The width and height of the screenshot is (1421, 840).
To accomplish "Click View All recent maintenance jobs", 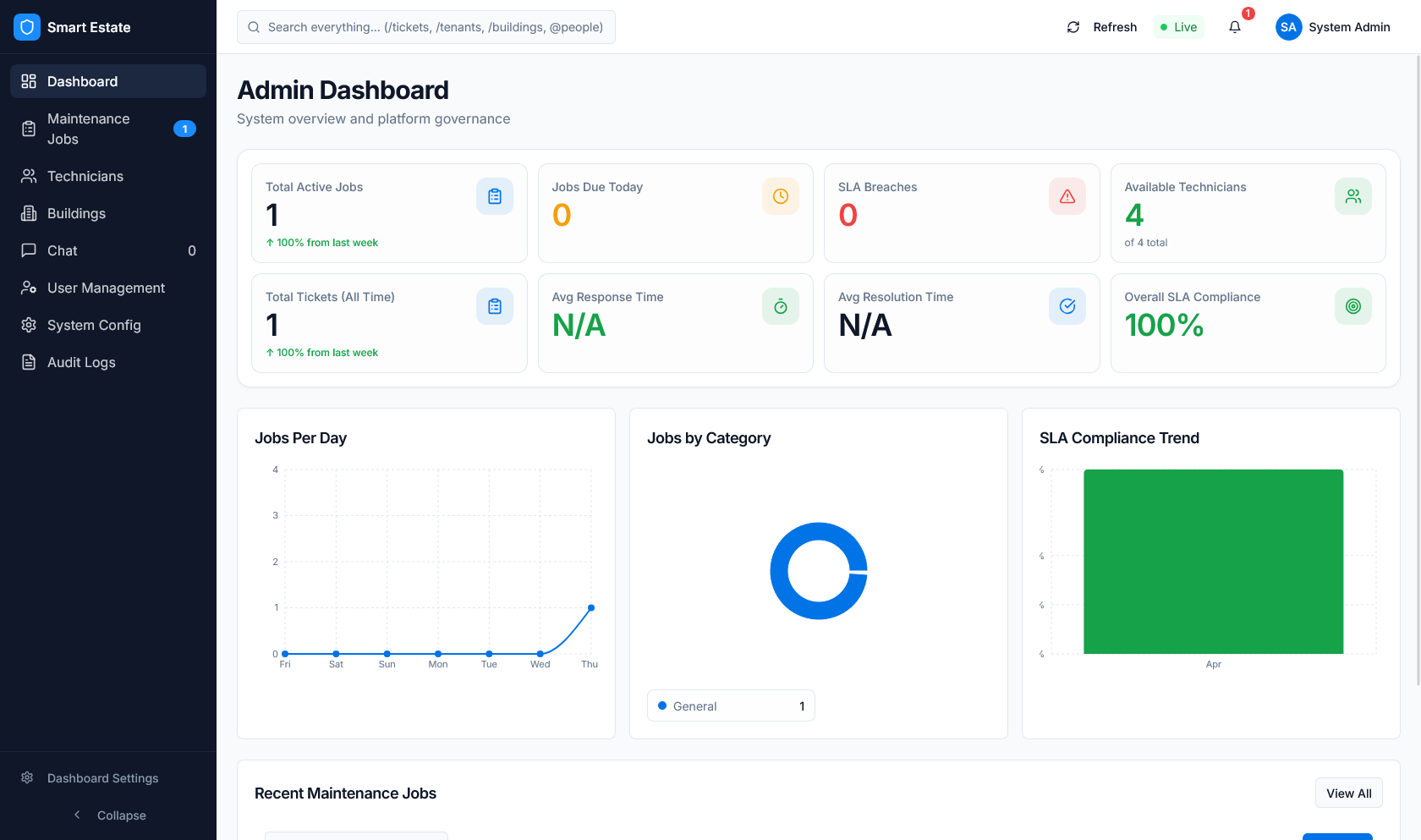I will tap(1348, 793).
